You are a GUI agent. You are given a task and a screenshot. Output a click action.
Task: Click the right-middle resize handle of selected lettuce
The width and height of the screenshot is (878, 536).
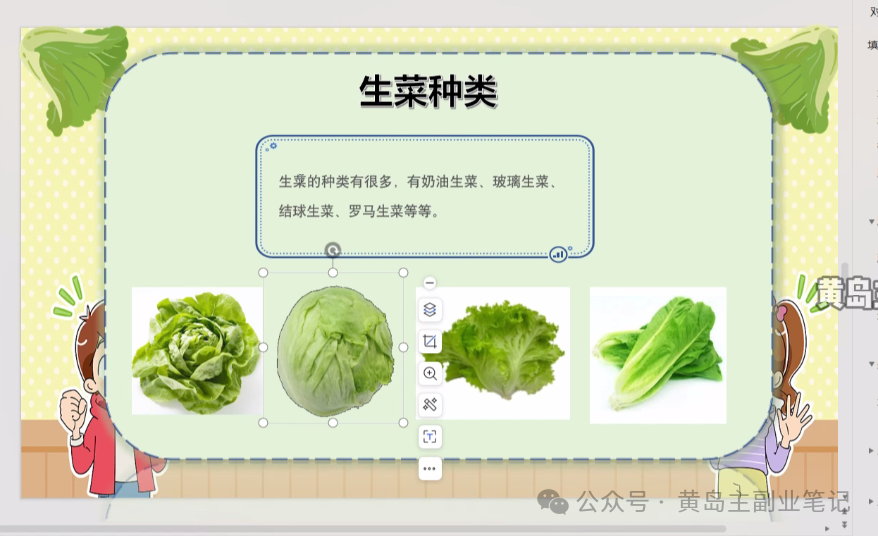403,347
